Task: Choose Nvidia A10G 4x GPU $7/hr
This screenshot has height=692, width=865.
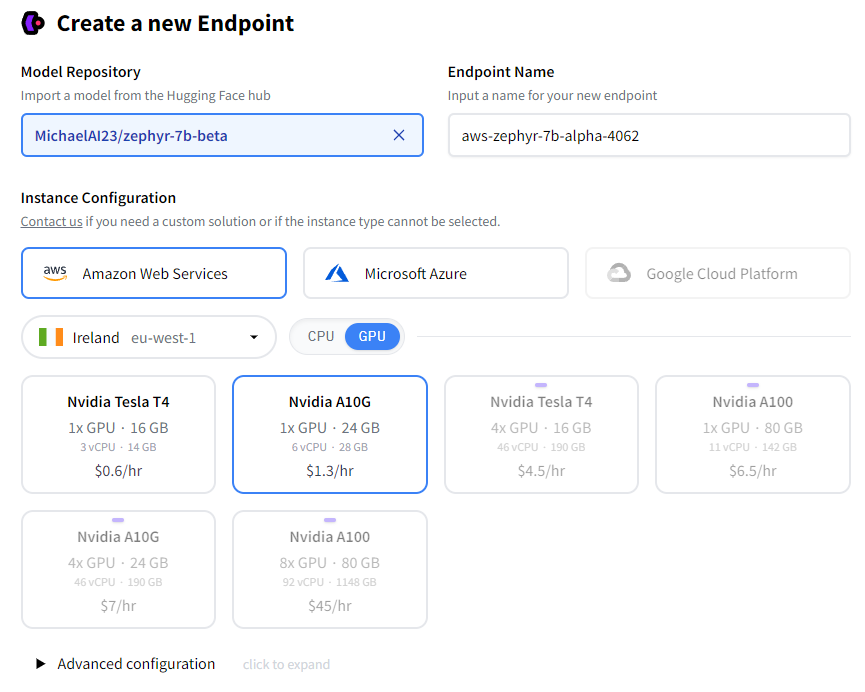Action: pyautogui.click(x=118, y=569)
